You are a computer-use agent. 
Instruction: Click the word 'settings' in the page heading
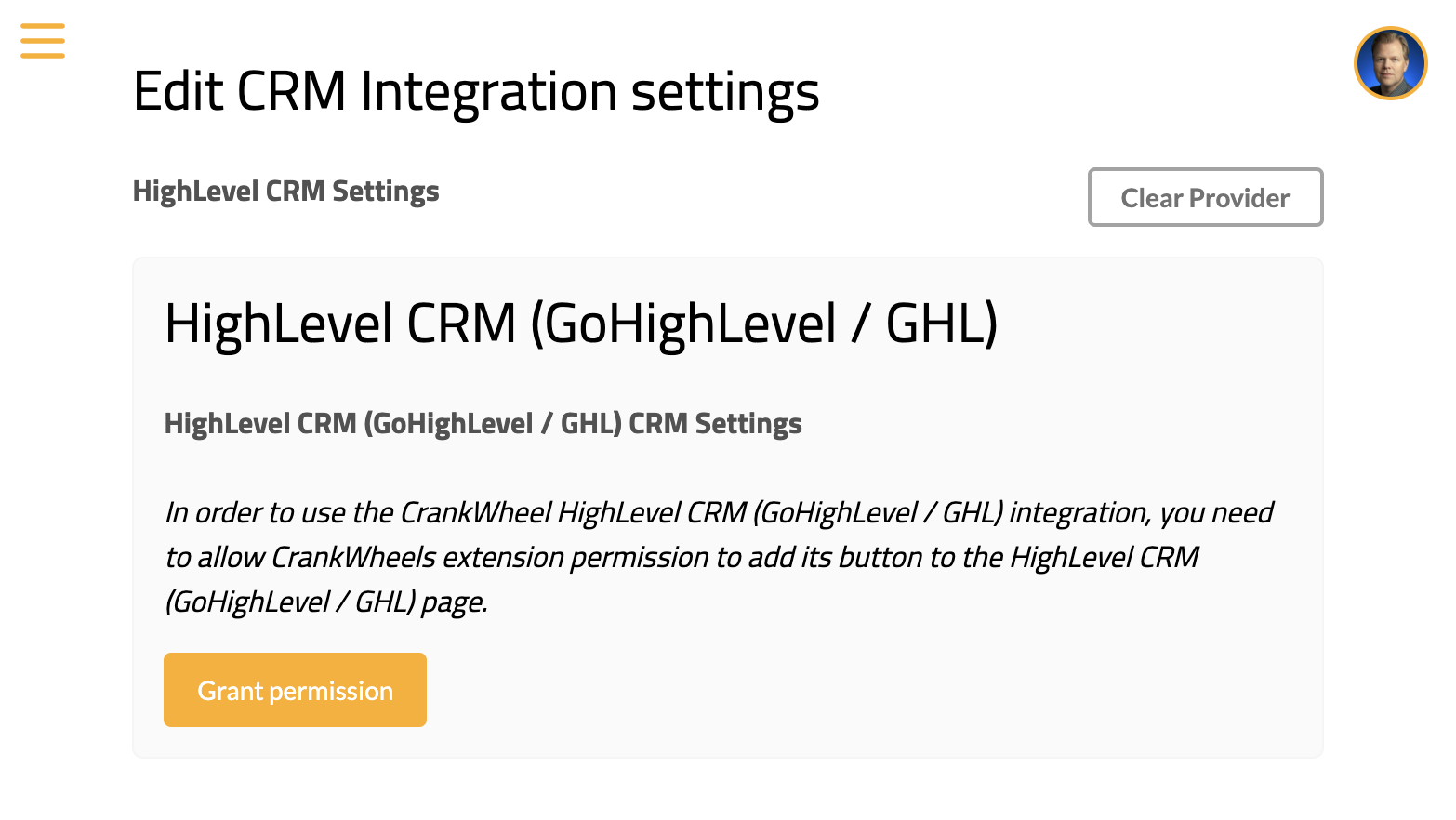725,91
